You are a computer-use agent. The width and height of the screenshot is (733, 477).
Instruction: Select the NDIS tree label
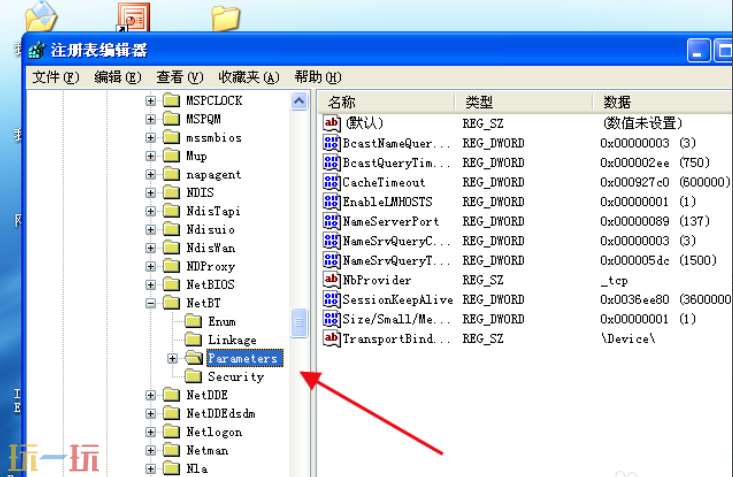click(x=200, y=193)
